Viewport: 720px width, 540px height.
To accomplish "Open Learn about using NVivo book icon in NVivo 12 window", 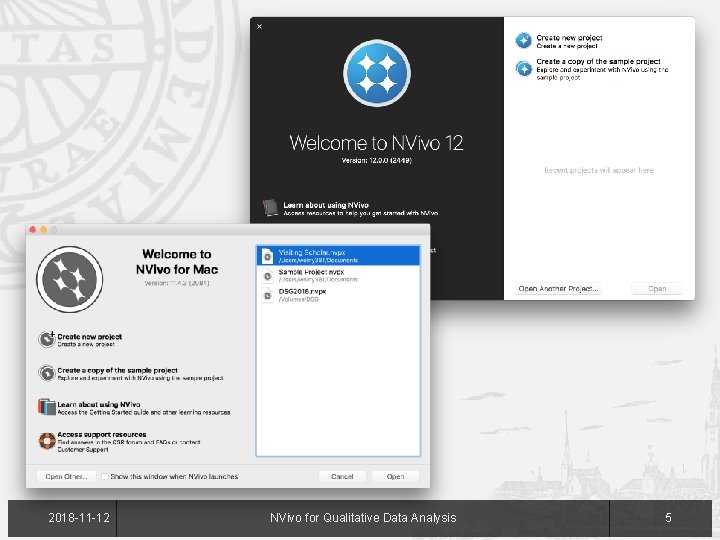I will [x=270, y=208].
